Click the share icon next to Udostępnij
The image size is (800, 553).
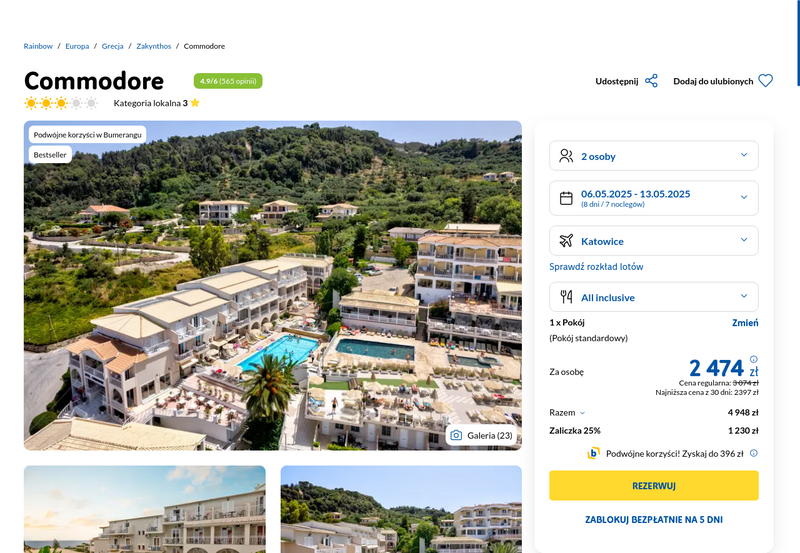(651, 81)
